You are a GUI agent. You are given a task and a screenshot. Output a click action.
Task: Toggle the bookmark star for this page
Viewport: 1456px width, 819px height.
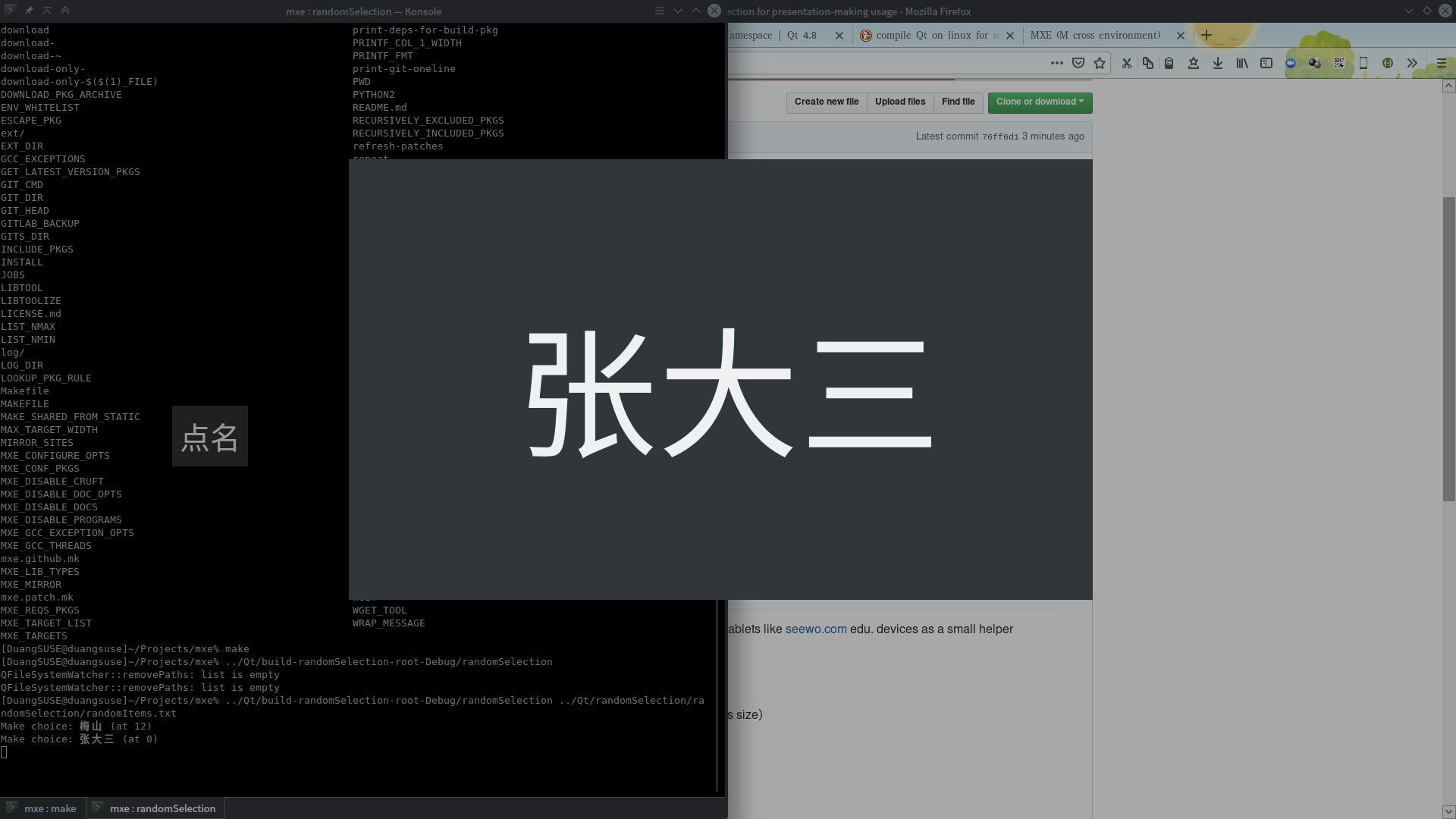coord(1100,64)
